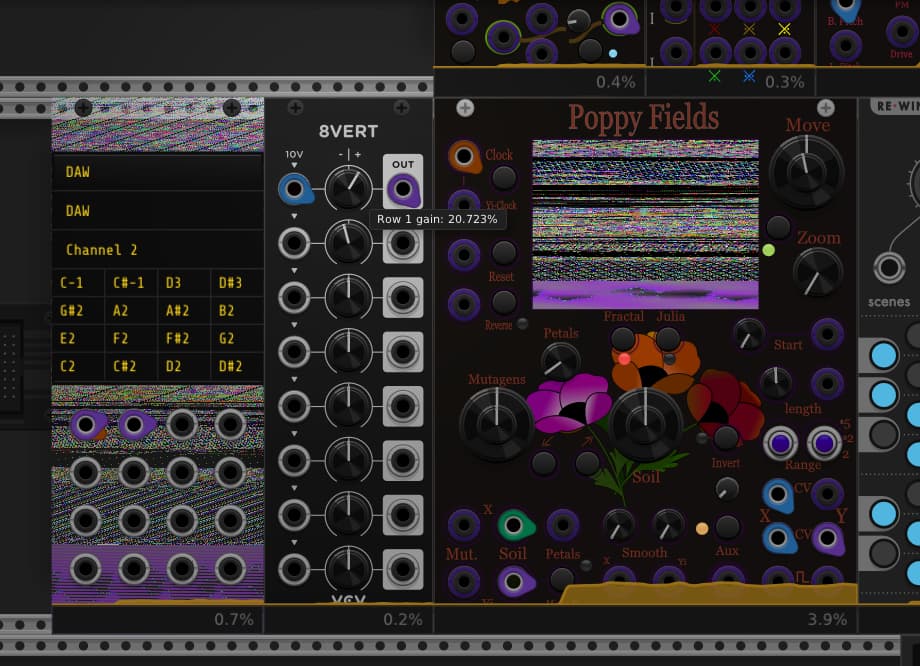Click the 8VERT row 2 gain knob
The height and width of the screenshot is (666, 920).
348,242
